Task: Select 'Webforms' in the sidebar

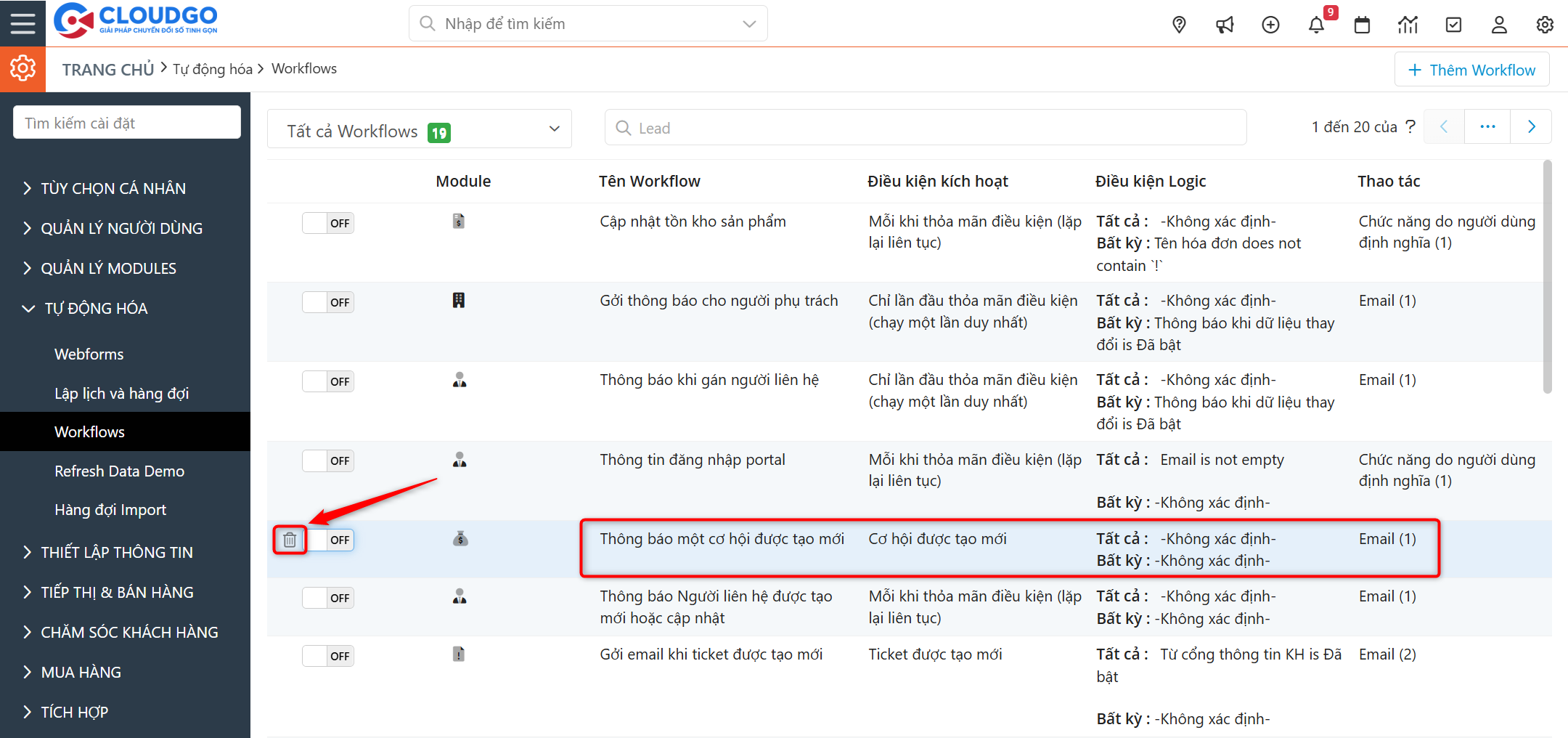Action: click(x=89, y=354)
